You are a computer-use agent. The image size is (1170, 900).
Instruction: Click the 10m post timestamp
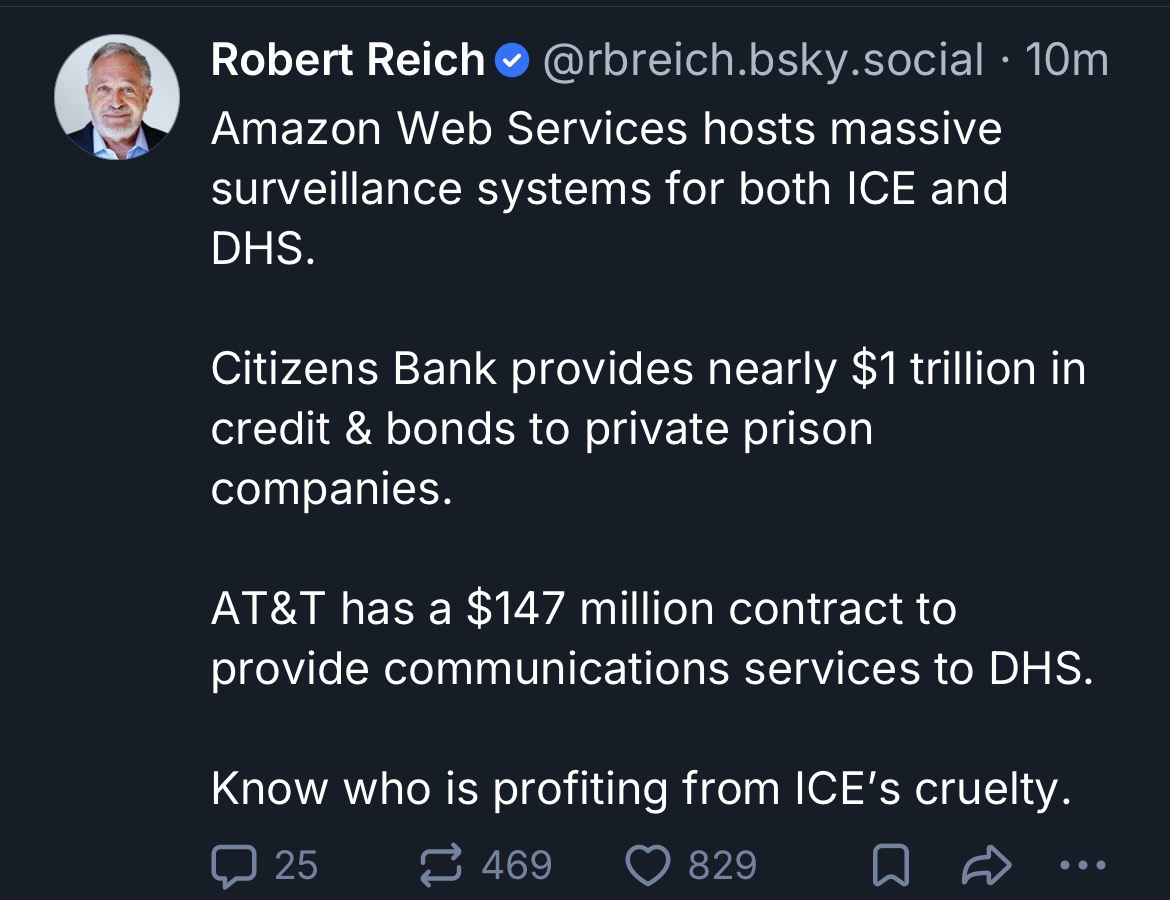pyautogui.click(x=1066, y=61)
